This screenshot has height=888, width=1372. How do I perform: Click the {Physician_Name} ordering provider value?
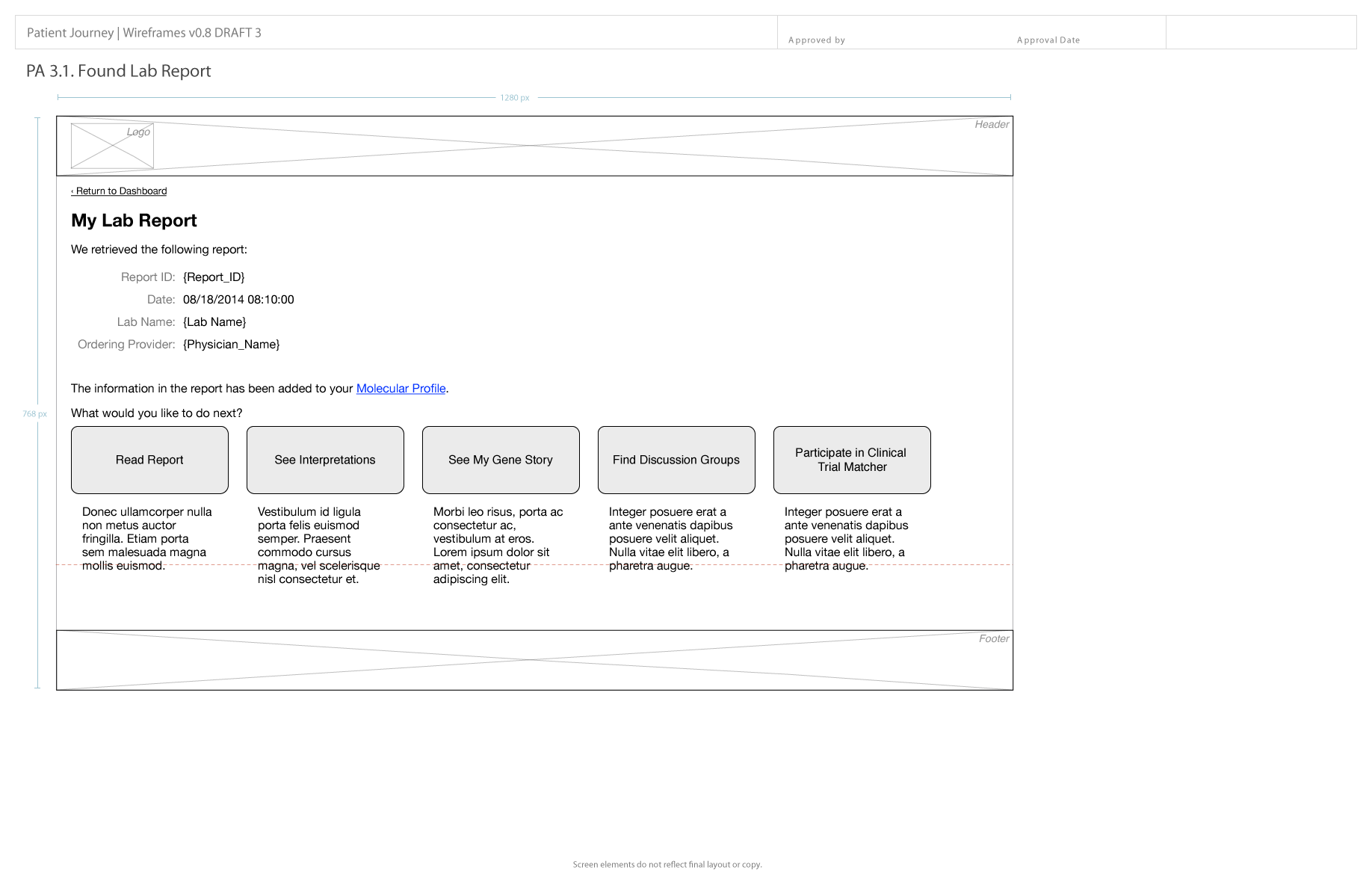pyautogui.click(x=231, y=345)
